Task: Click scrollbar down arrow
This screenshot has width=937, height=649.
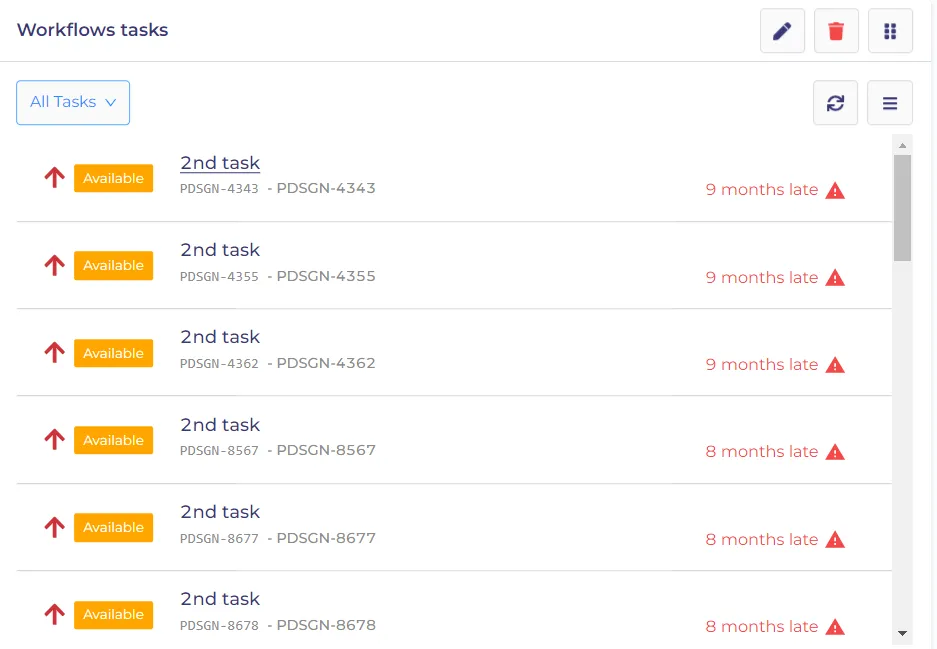Action: point(902,633)
